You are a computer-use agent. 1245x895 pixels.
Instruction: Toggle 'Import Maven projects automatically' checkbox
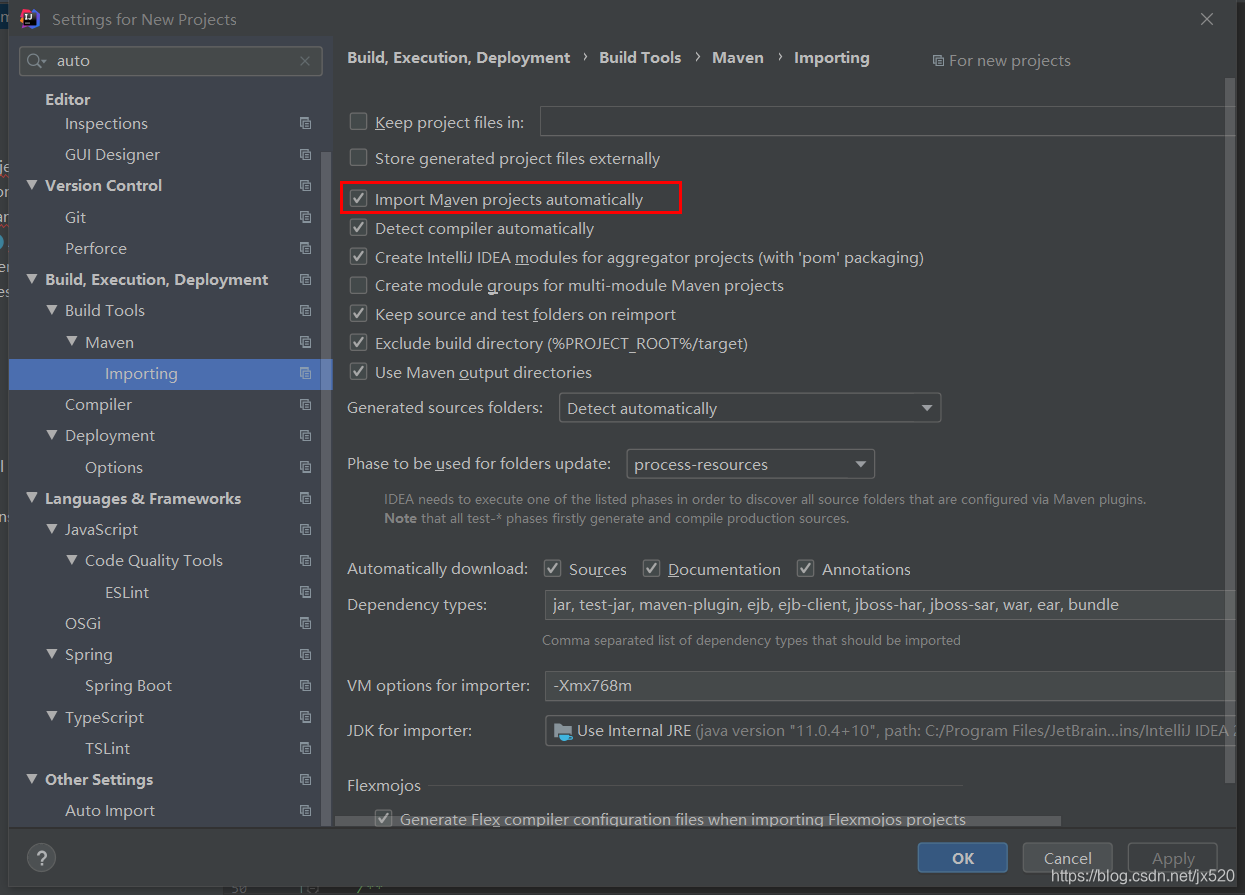coord(358,199)
